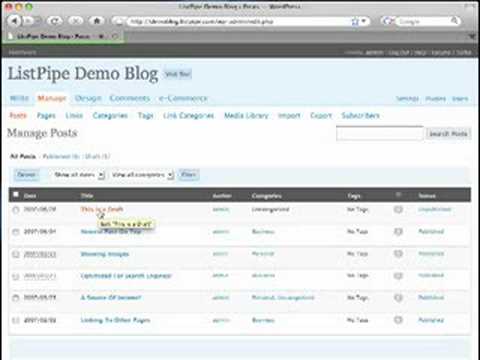Go to the Users menu

tap(460, 99)
